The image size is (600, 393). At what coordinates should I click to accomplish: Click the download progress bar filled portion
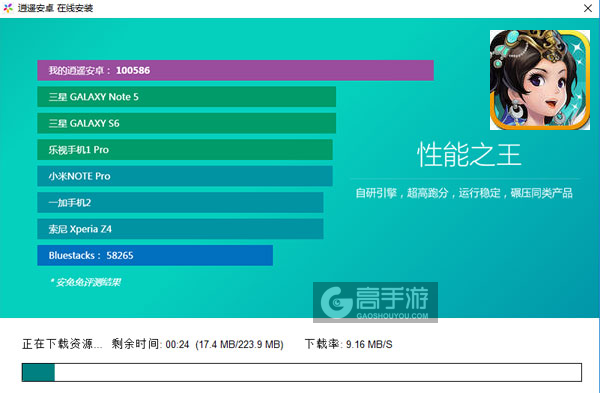(38, 372)
